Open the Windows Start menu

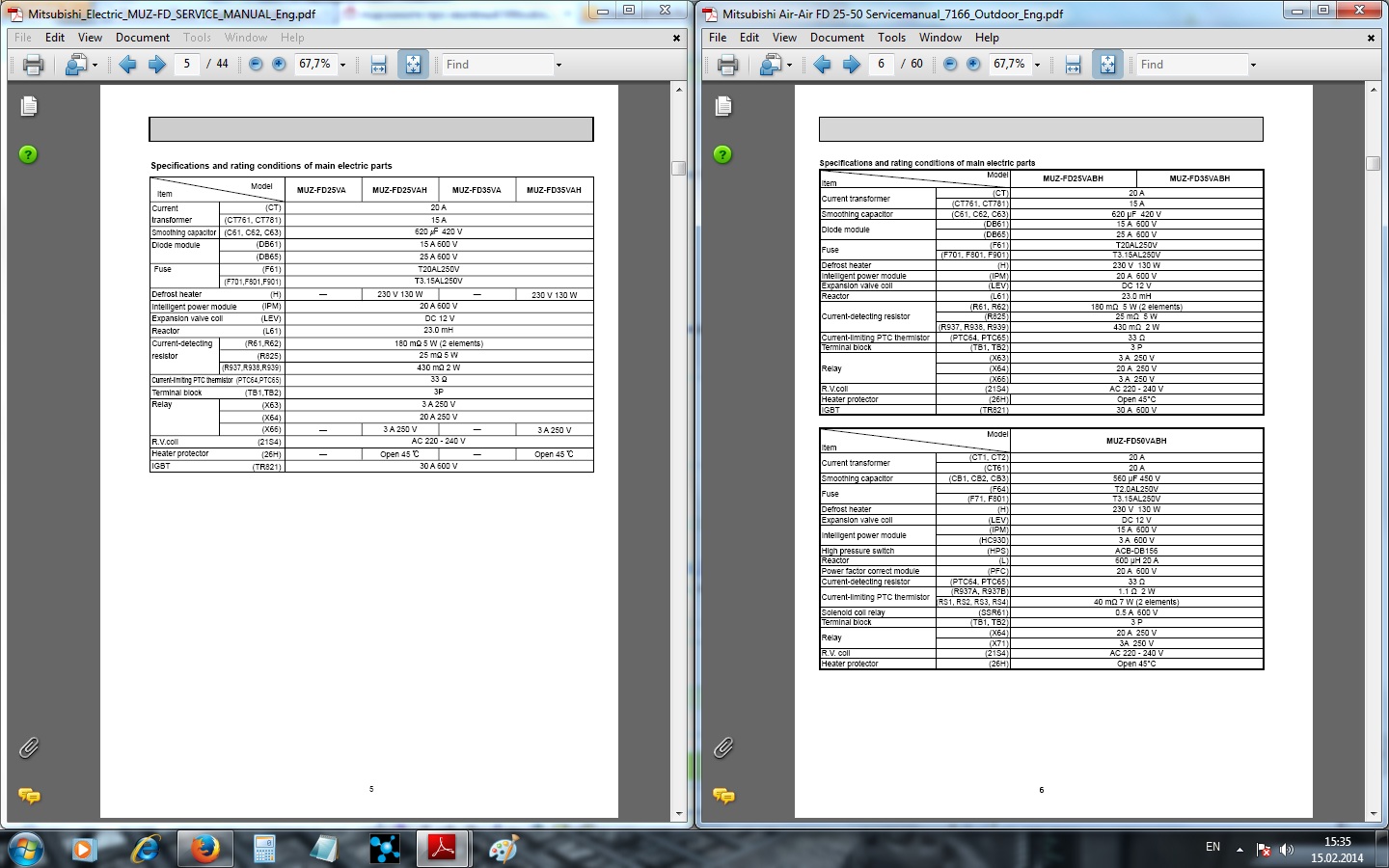[25, 849]
